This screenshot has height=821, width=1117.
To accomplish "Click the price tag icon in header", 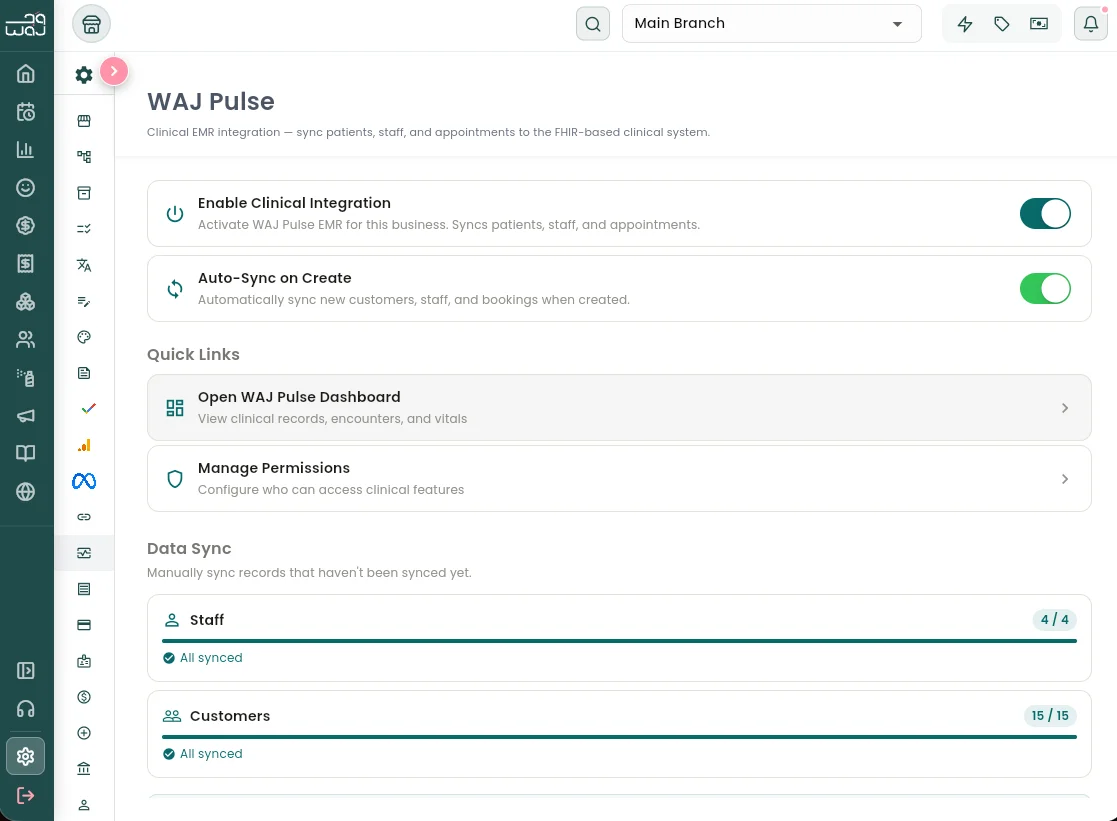I will click(1002, 24).
